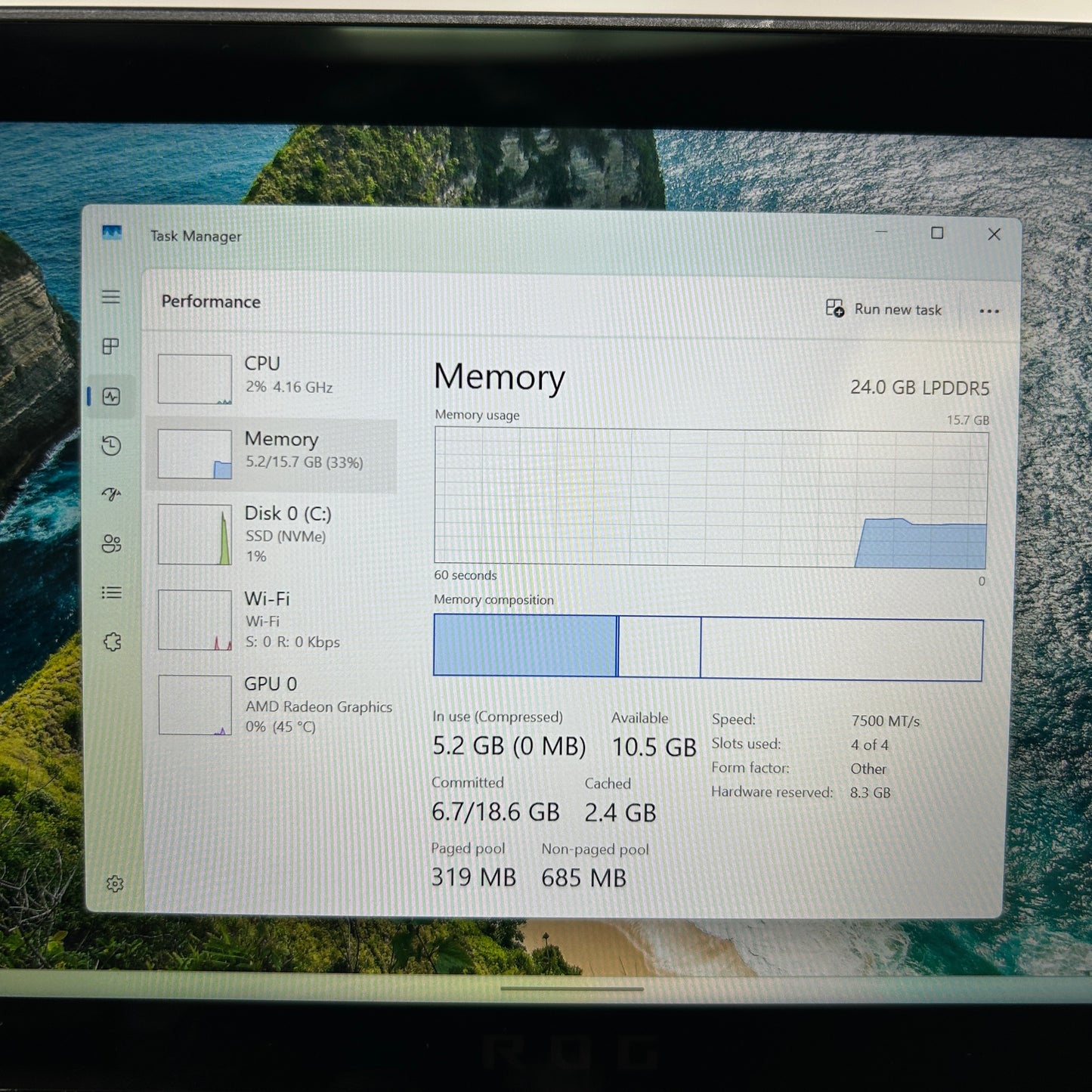
Task: Click the Run new task button
Action: [883, 309]
